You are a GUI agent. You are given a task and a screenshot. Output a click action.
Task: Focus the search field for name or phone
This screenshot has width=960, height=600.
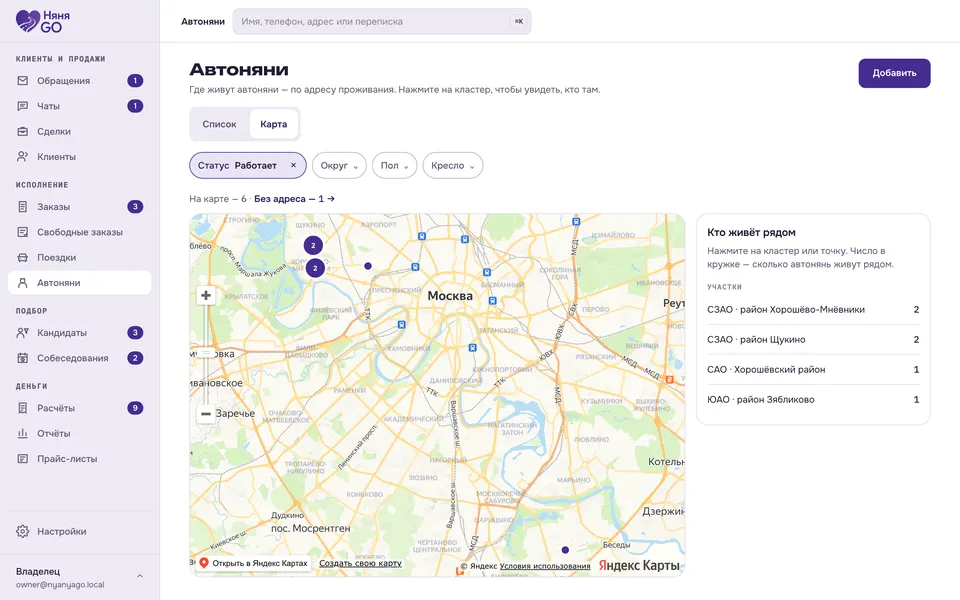[381, 21]
